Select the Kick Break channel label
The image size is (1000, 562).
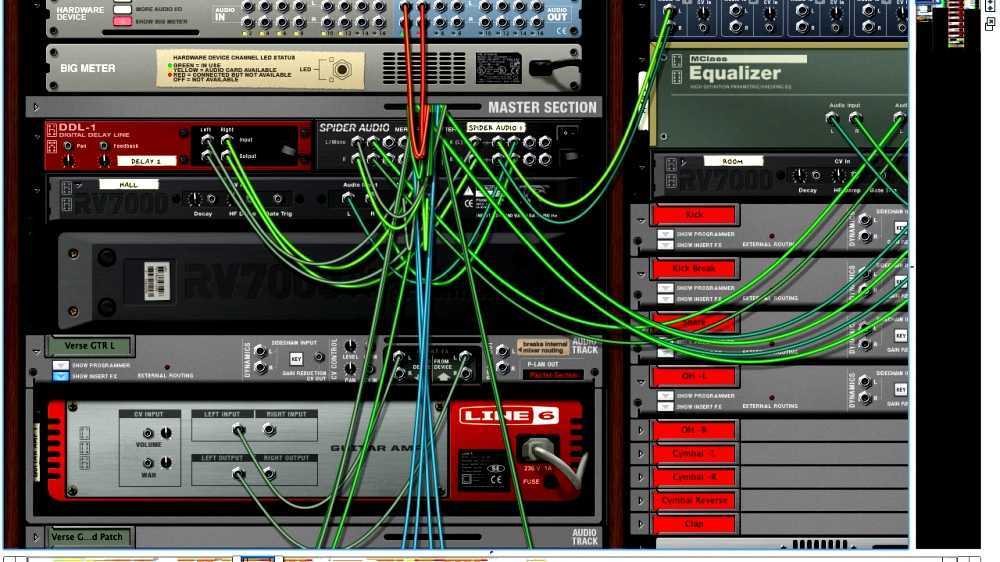695,269
